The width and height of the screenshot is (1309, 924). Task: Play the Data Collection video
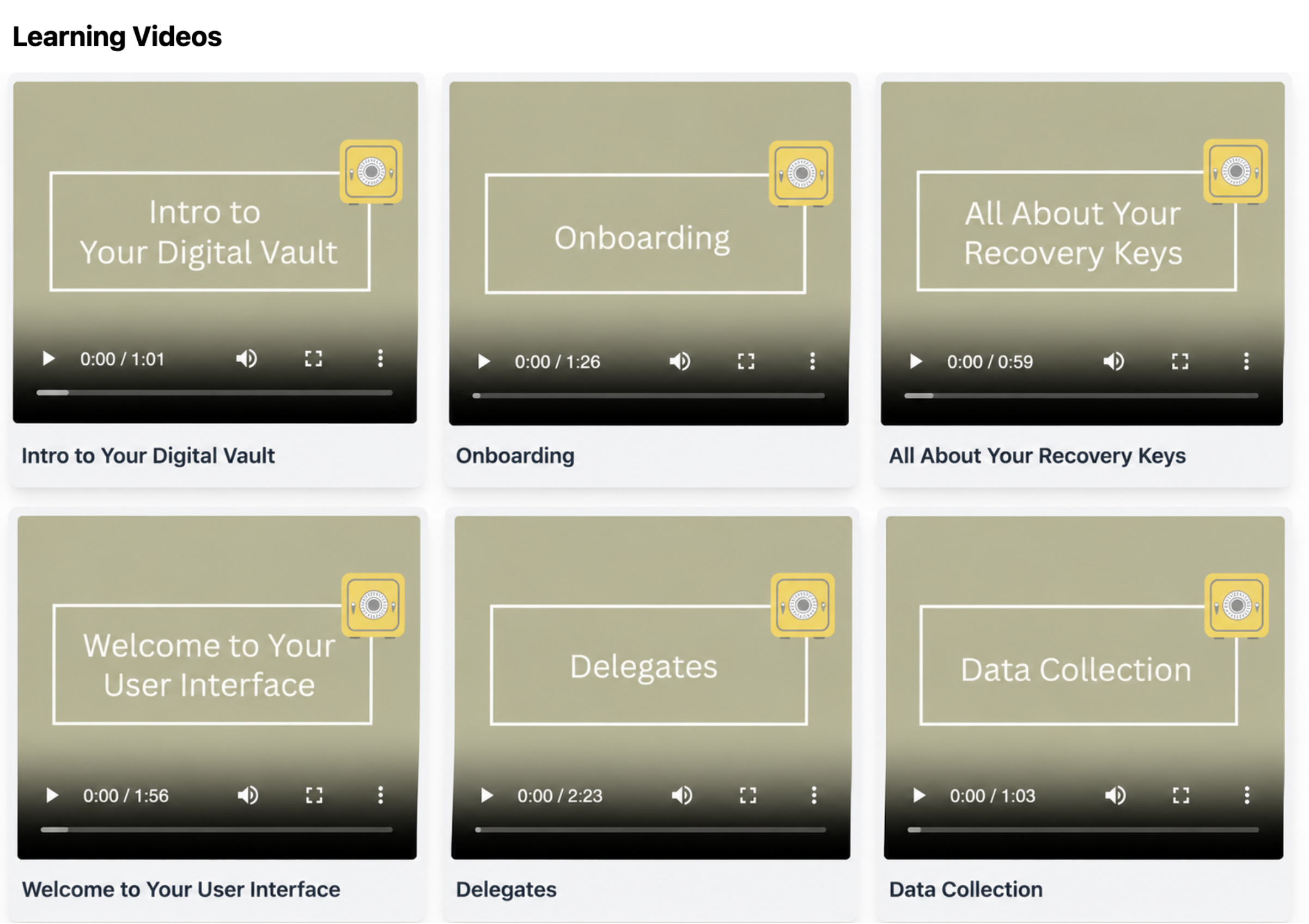[x=918, y=796]
